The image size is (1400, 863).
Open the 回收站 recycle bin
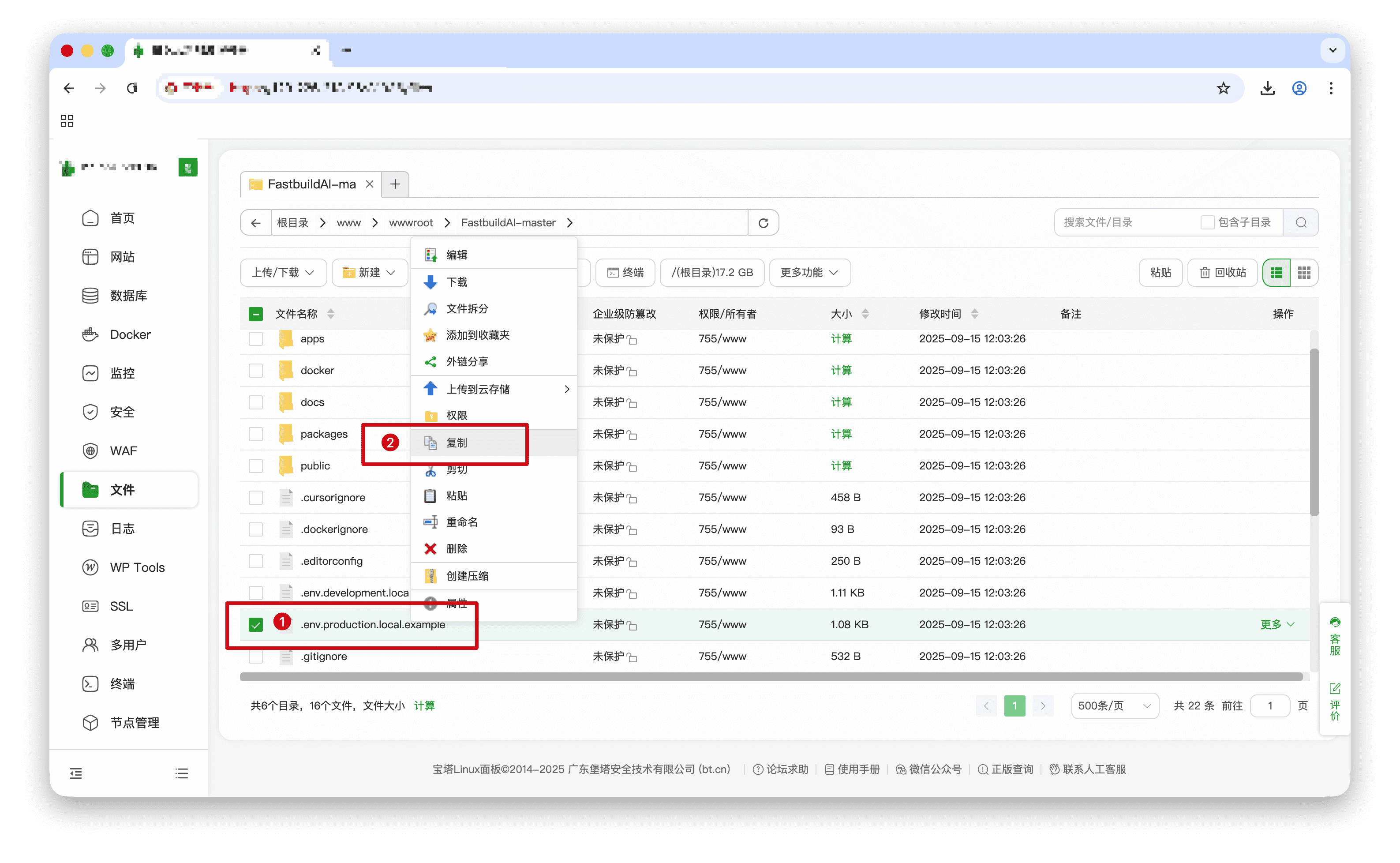click(x=1221, y=272)
